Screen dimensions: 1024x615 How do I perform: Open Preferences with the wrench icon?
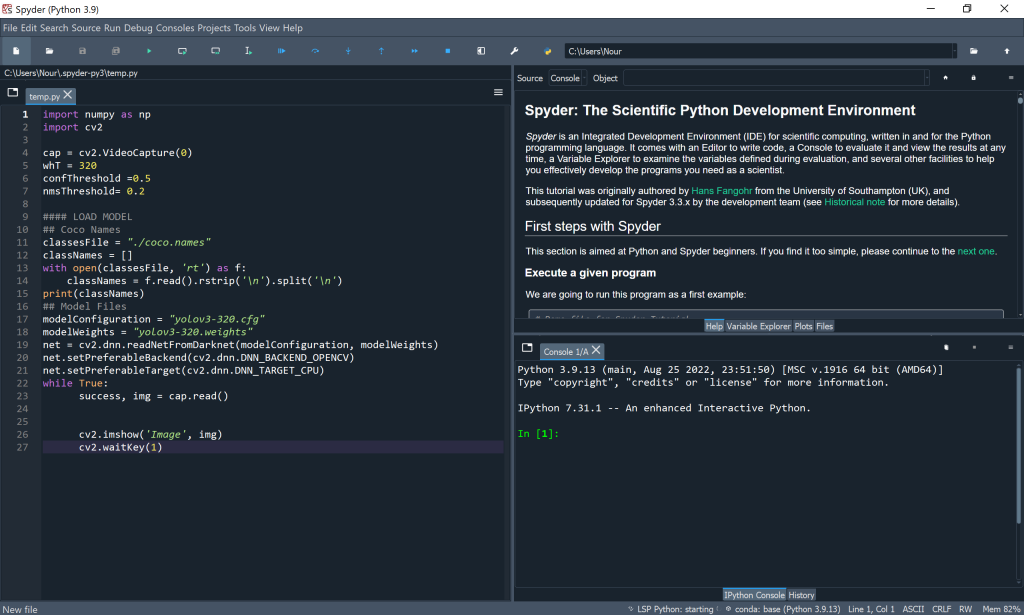[515, 51]
